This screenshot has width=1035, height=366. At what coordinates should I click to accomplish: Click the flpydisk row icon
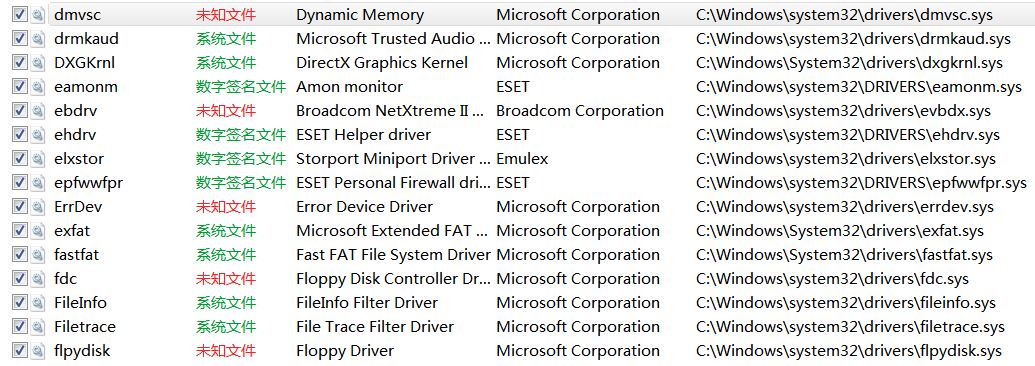pos(39,351)
